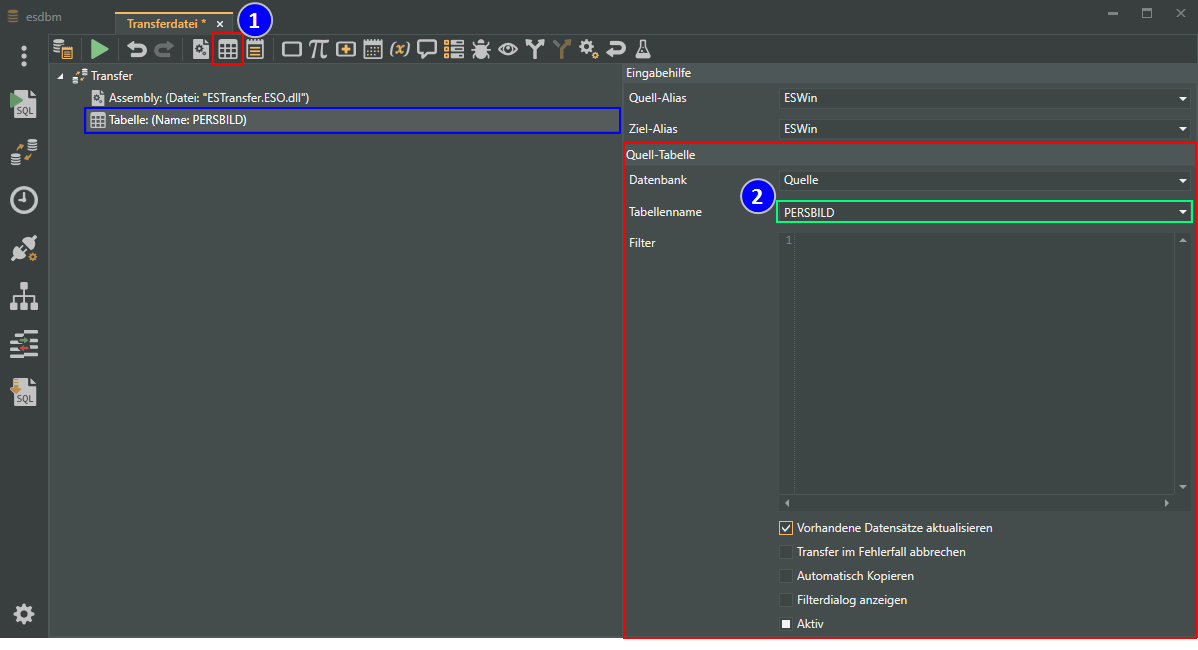Enable Transfer im Fehlerfall abbrechen checkbox
Viewport: 1198px width, 650px height.
(x=786, y=552)
